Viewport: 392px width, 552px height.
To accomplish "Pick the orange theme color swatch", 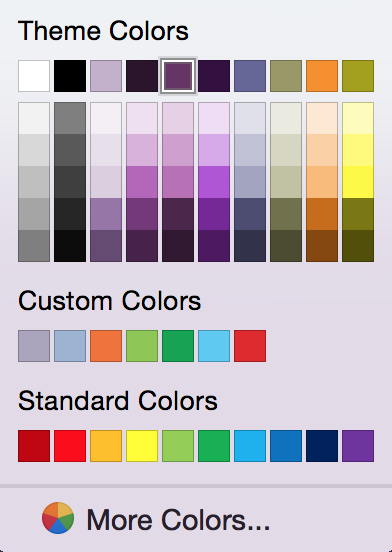I will click(322, 76).
